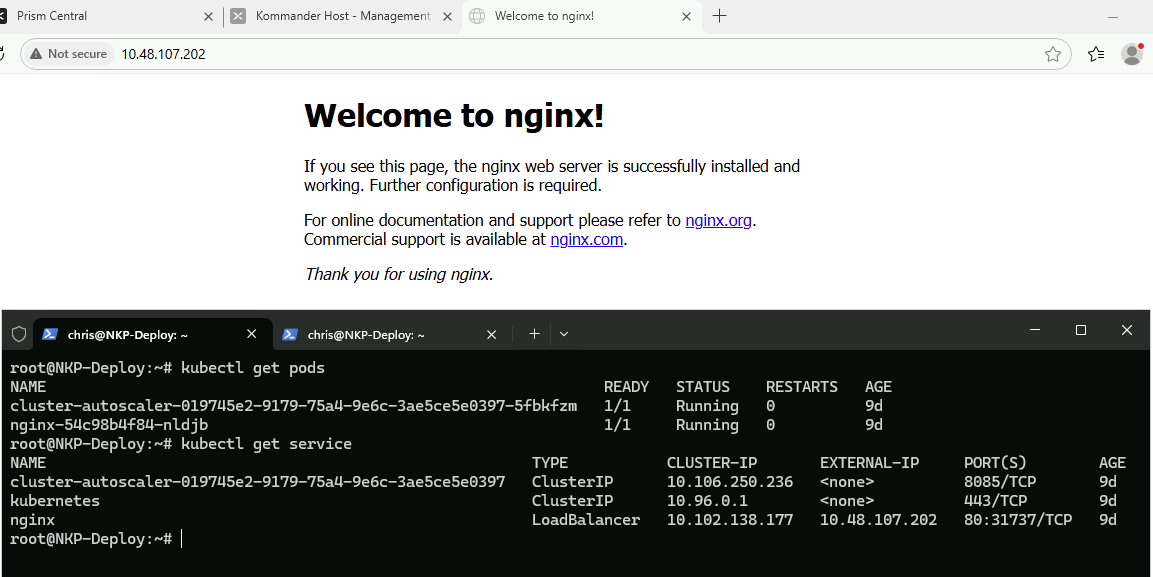Viewport: 1153px width, 577px height.
Task: Click cluster IP 10.102.138.177
Action: click(x=730, y=520)
